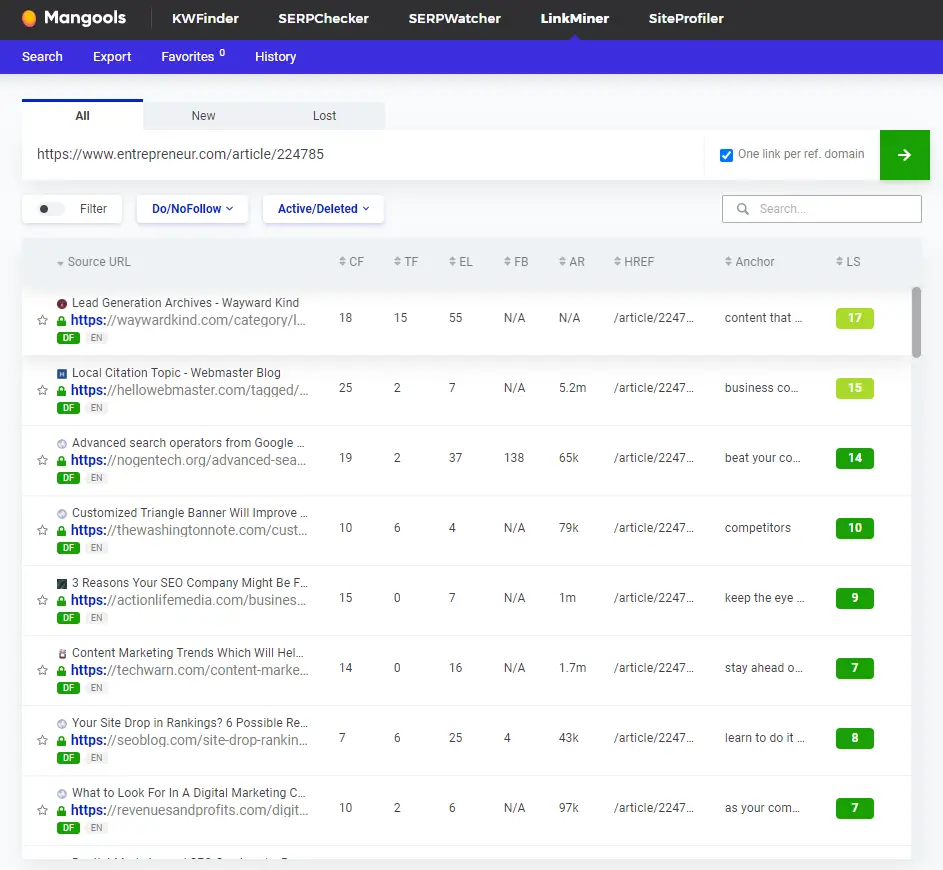Open SERPWatcher tool

[x=455, y=19]
